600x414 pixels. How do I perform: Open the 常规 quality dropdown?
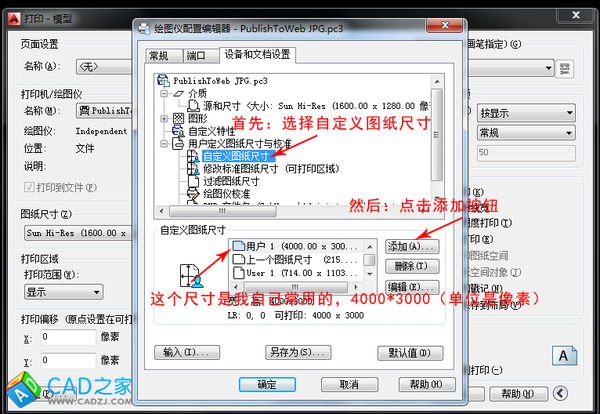[x=526, y=133]
